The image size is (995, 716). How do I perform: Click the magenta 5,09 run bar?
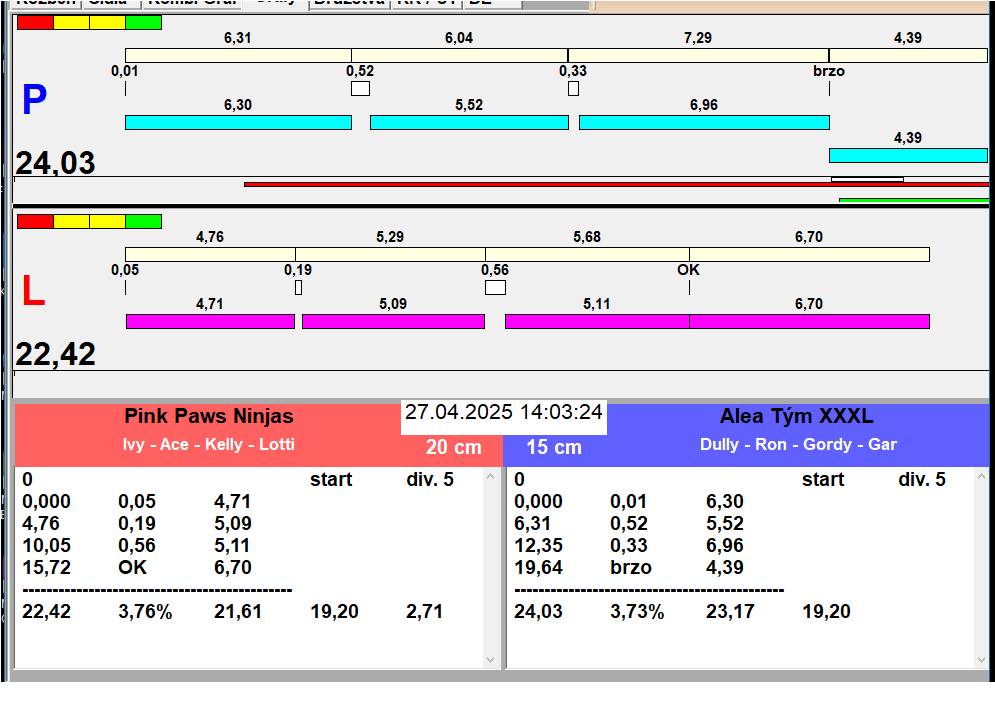[393, 321]
